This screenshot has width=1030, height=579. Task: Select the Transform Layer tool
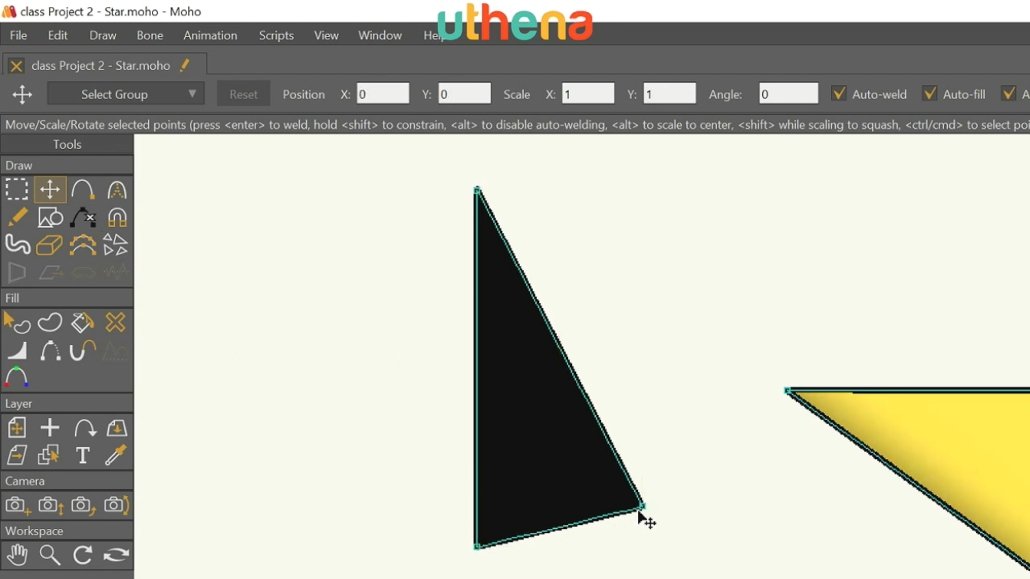point(17,428)
